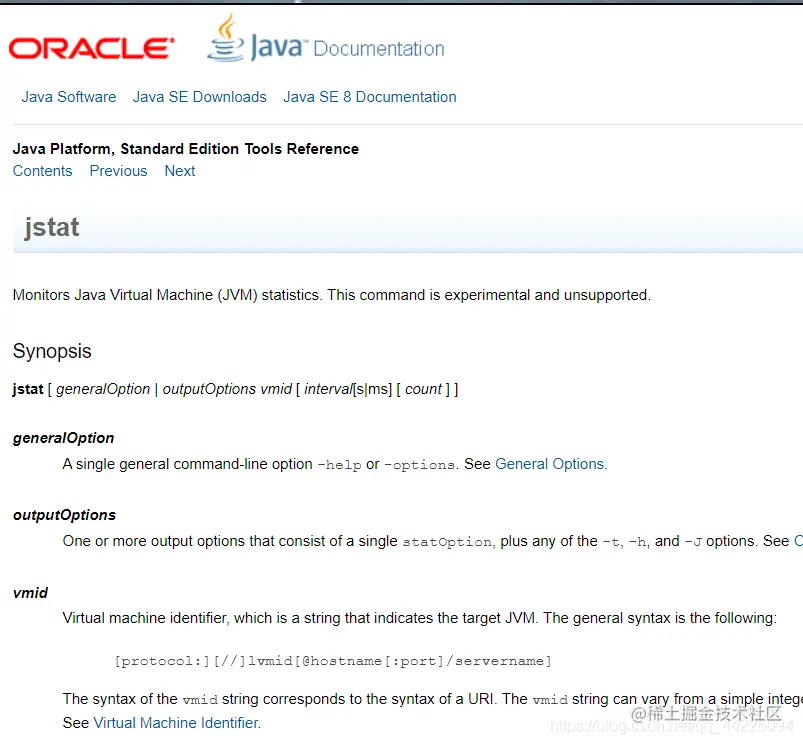
Task: Open Java SE 8 Documentation link
Action: pyautogui.click(x=370, y=97)
